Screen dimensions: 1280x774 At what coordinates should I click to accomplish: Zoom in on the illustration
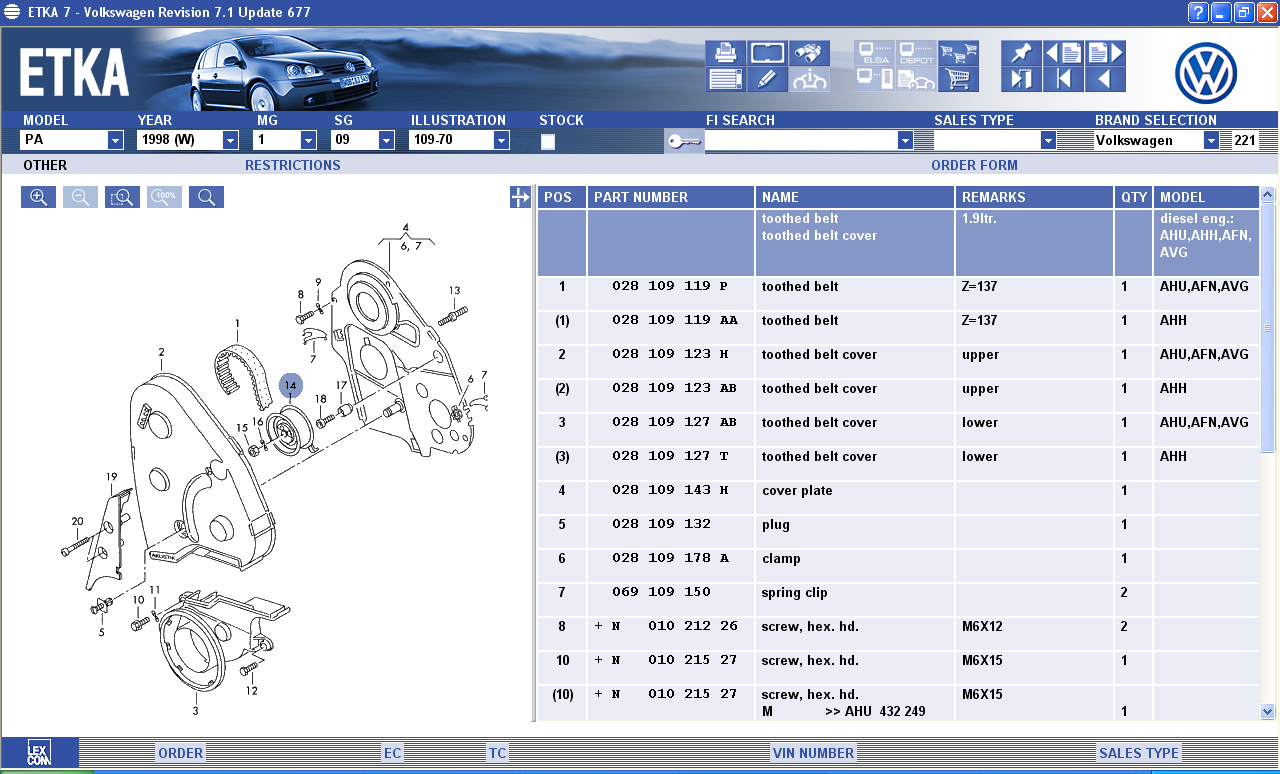(38, 197)
